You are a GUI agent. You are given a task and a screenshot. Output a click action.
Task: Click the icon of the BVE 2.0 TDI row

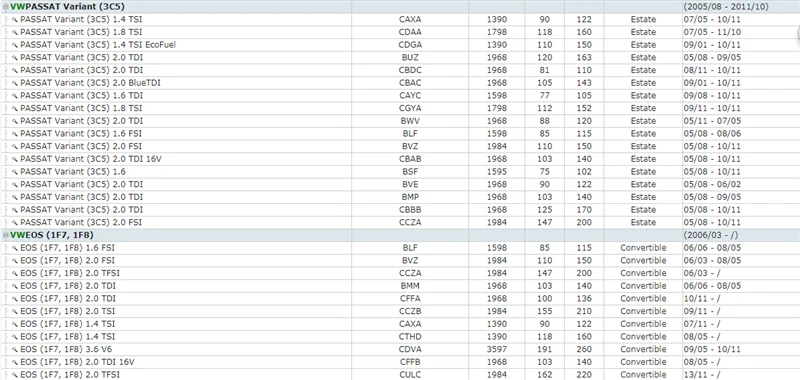click(x=15, y=185)
